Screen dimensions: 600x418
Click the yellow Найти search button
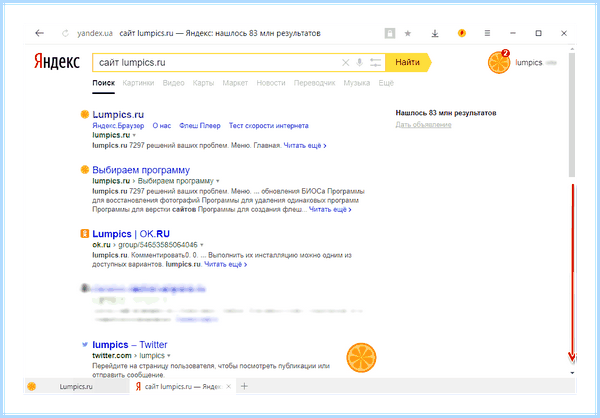click(408, 62)
